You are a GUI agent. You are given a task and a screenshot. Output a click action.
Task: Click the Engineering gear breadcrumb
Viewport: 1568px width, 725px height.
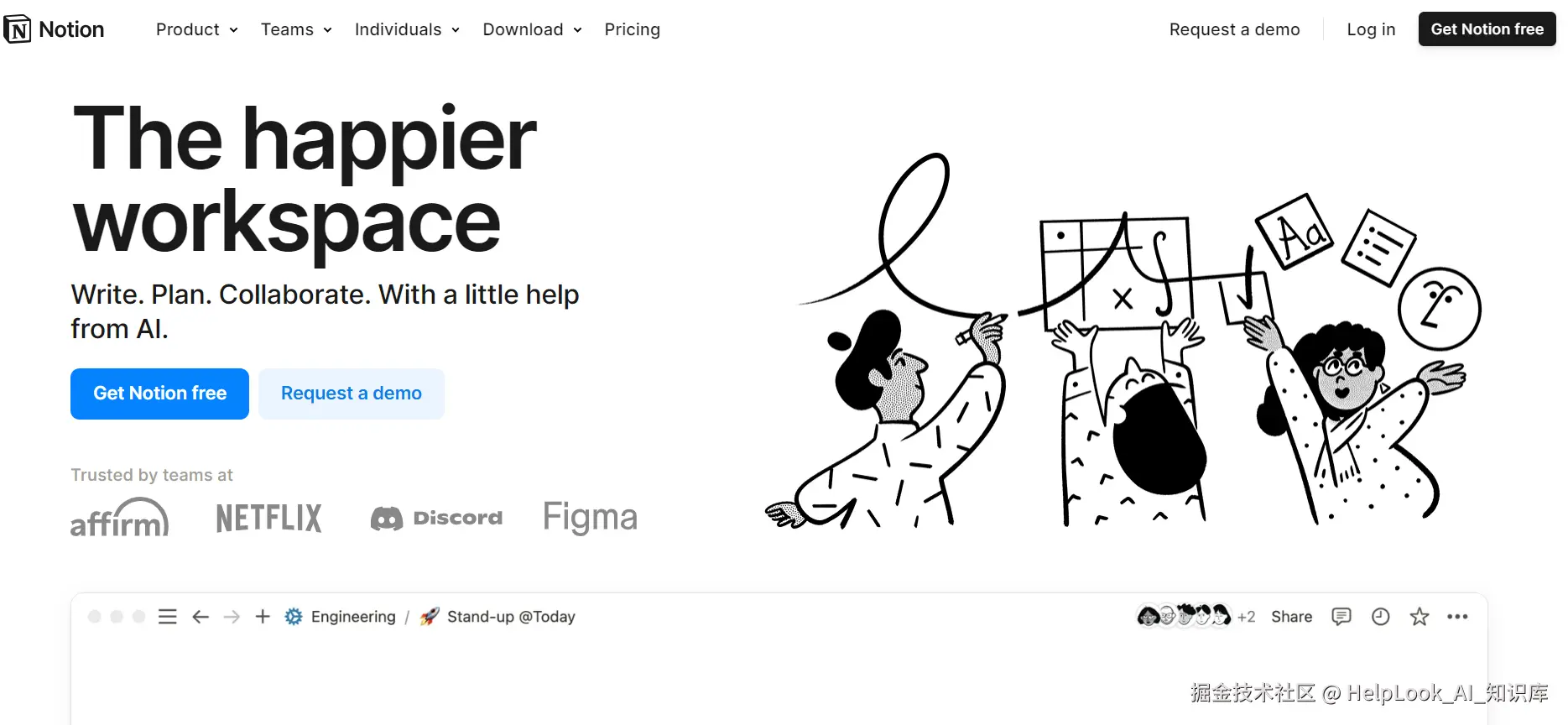tap(340, 617)
